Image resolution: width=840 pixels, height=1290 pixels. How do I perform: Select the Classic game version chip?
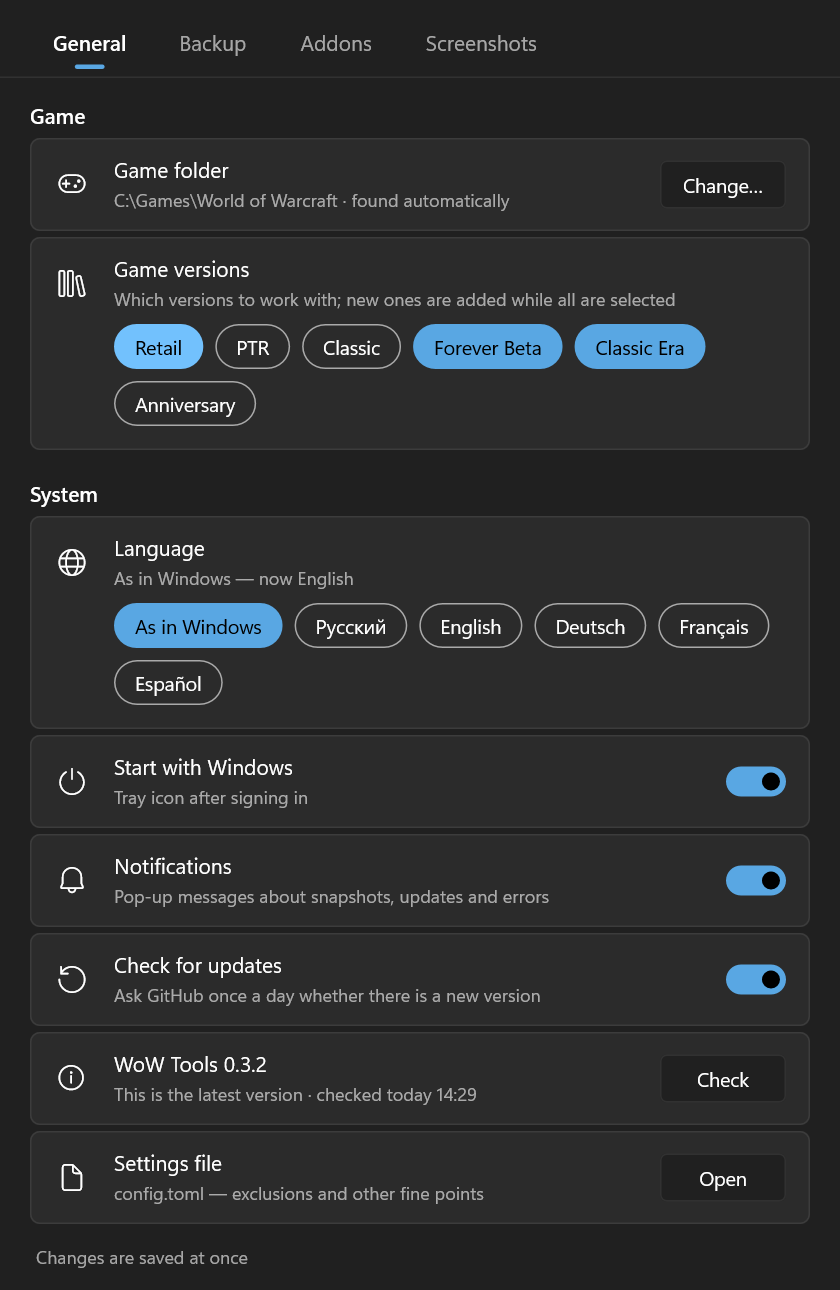352,348
